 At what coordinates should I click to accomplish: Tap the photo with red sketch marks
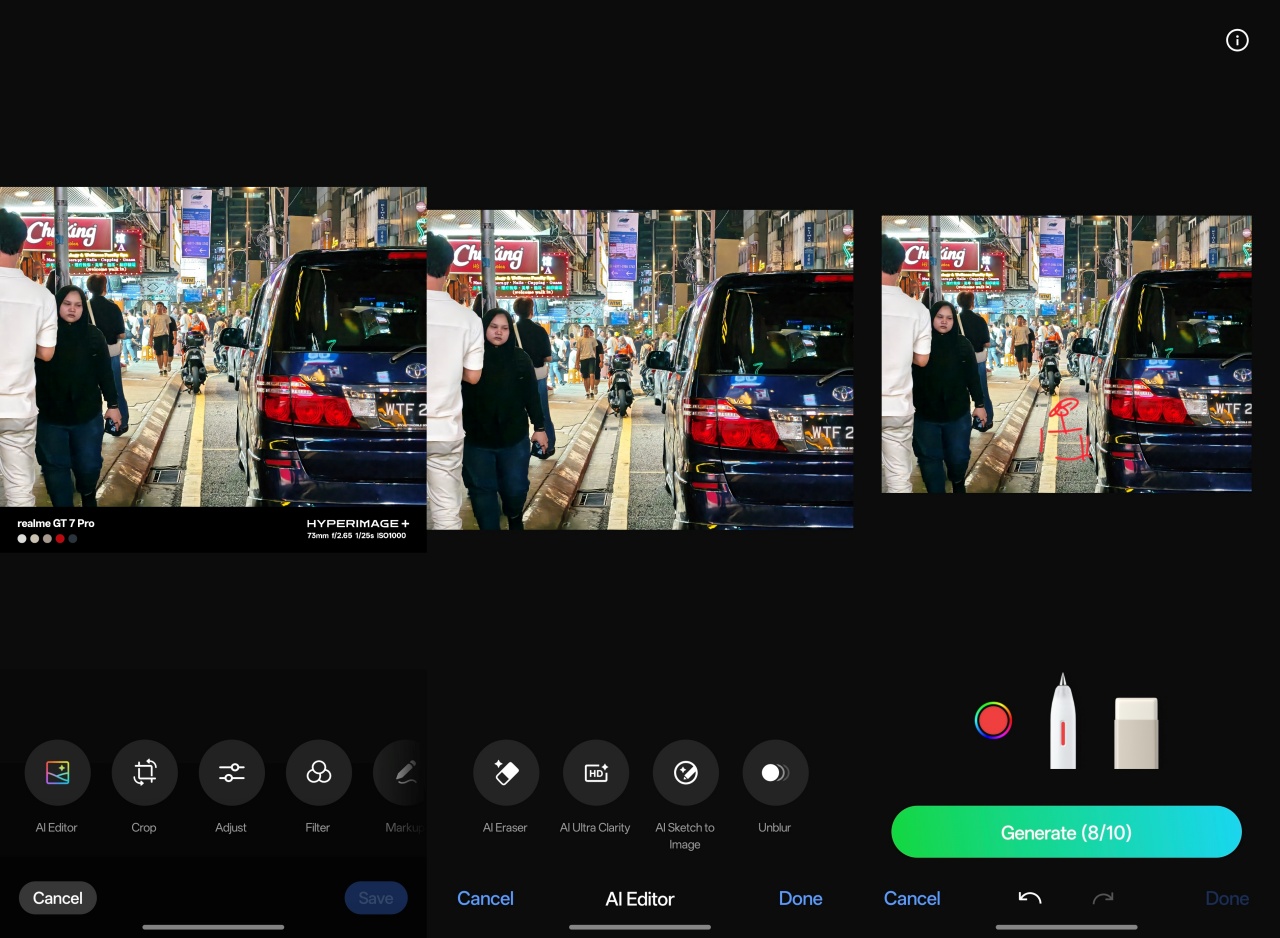[1066, 354]
